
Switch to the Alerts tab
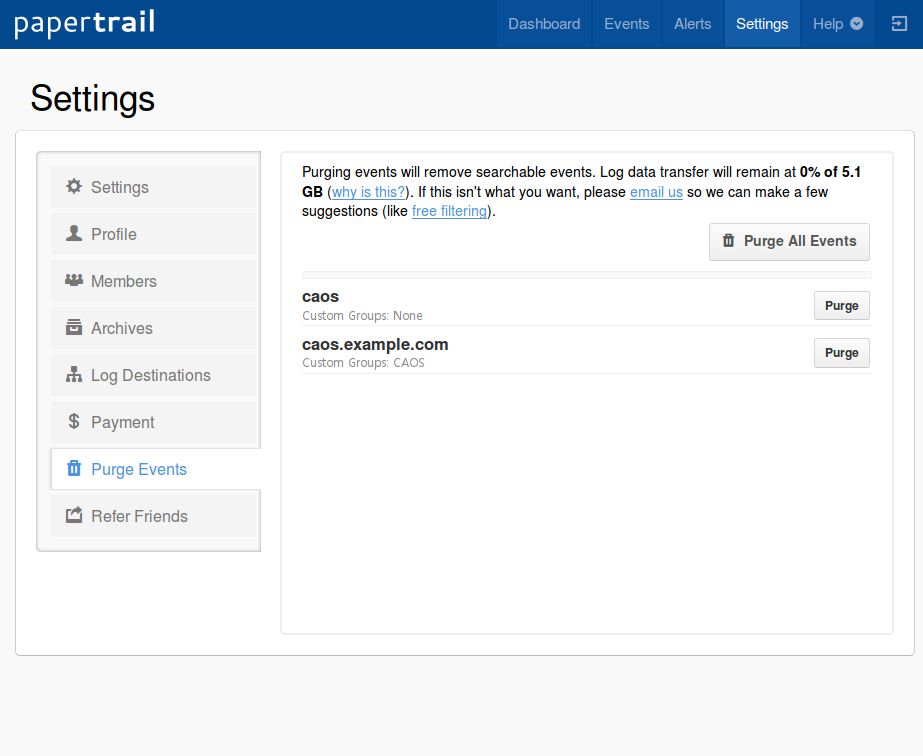[x=693, y=24]
